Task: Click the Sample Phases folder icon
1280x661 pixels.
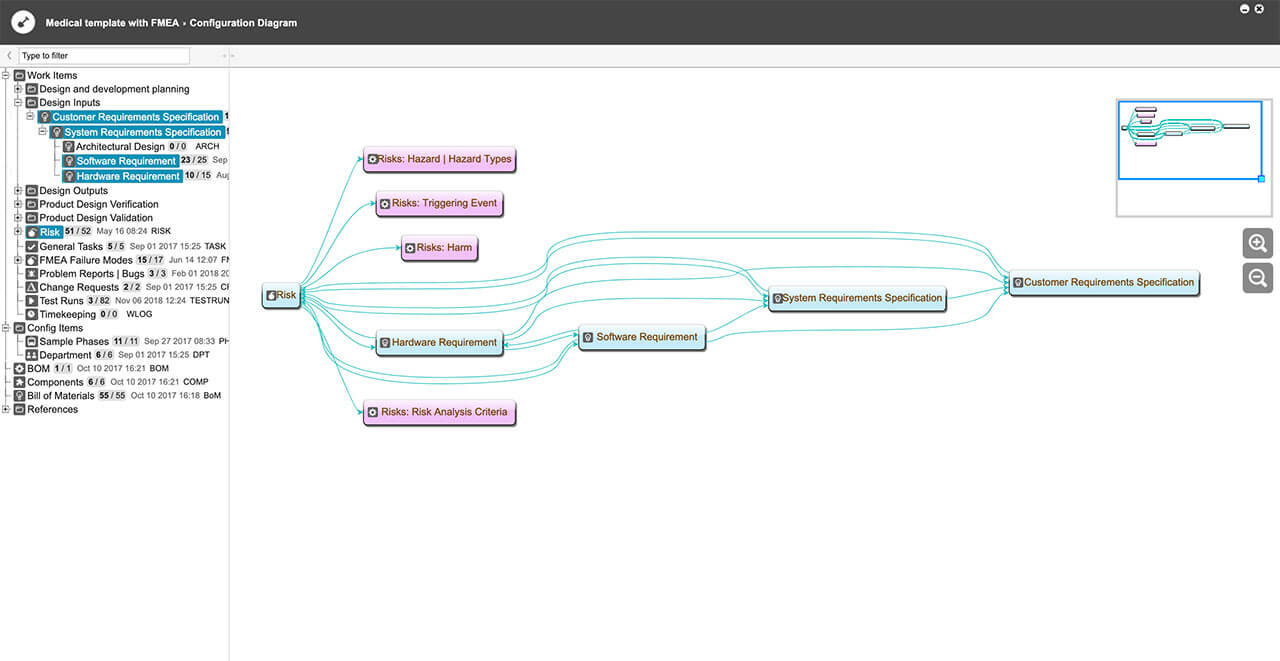Action: [x=32, y=341]
